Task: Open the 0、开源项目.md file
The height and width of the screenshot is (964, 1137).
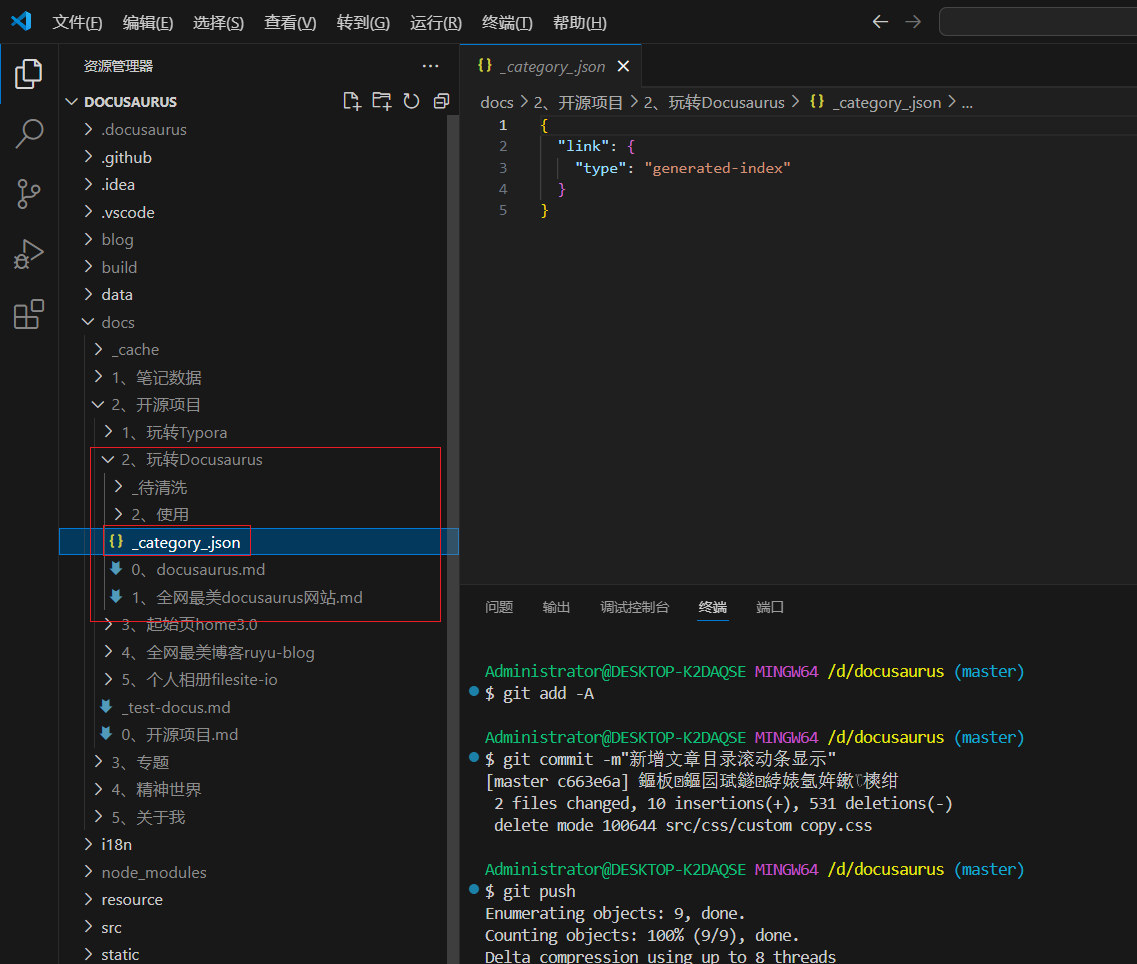Action: pos(180,735)
